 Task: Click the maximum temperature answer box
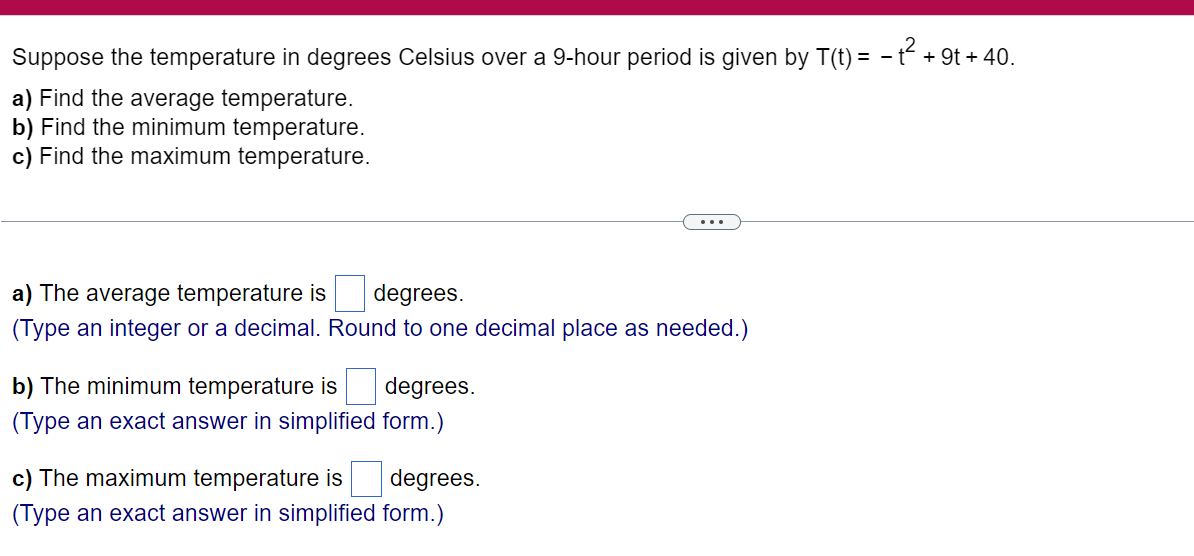367,479
